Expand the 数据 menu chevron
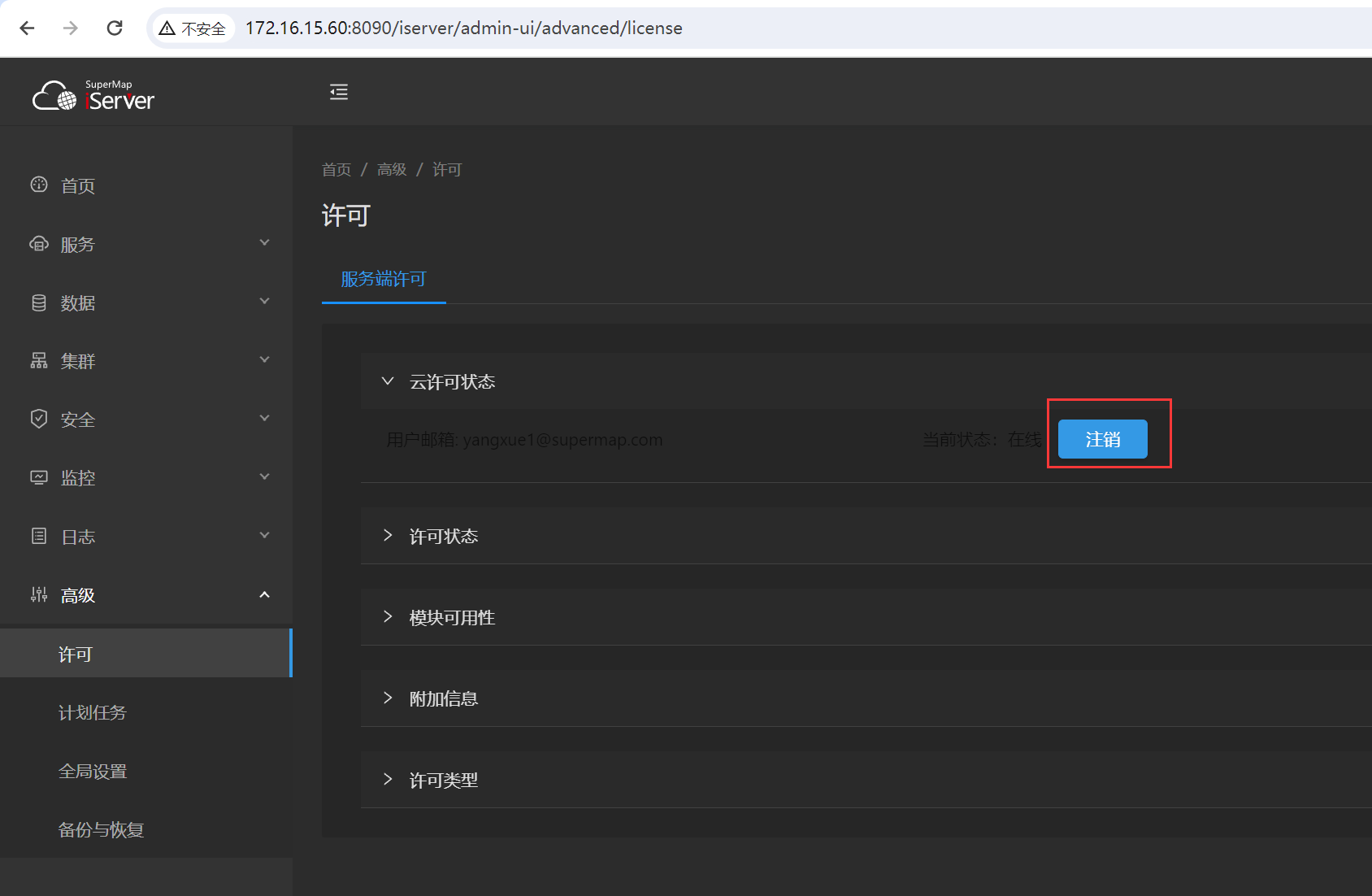The width and height of the screenshot is (1372, 896). pos(264,302)
